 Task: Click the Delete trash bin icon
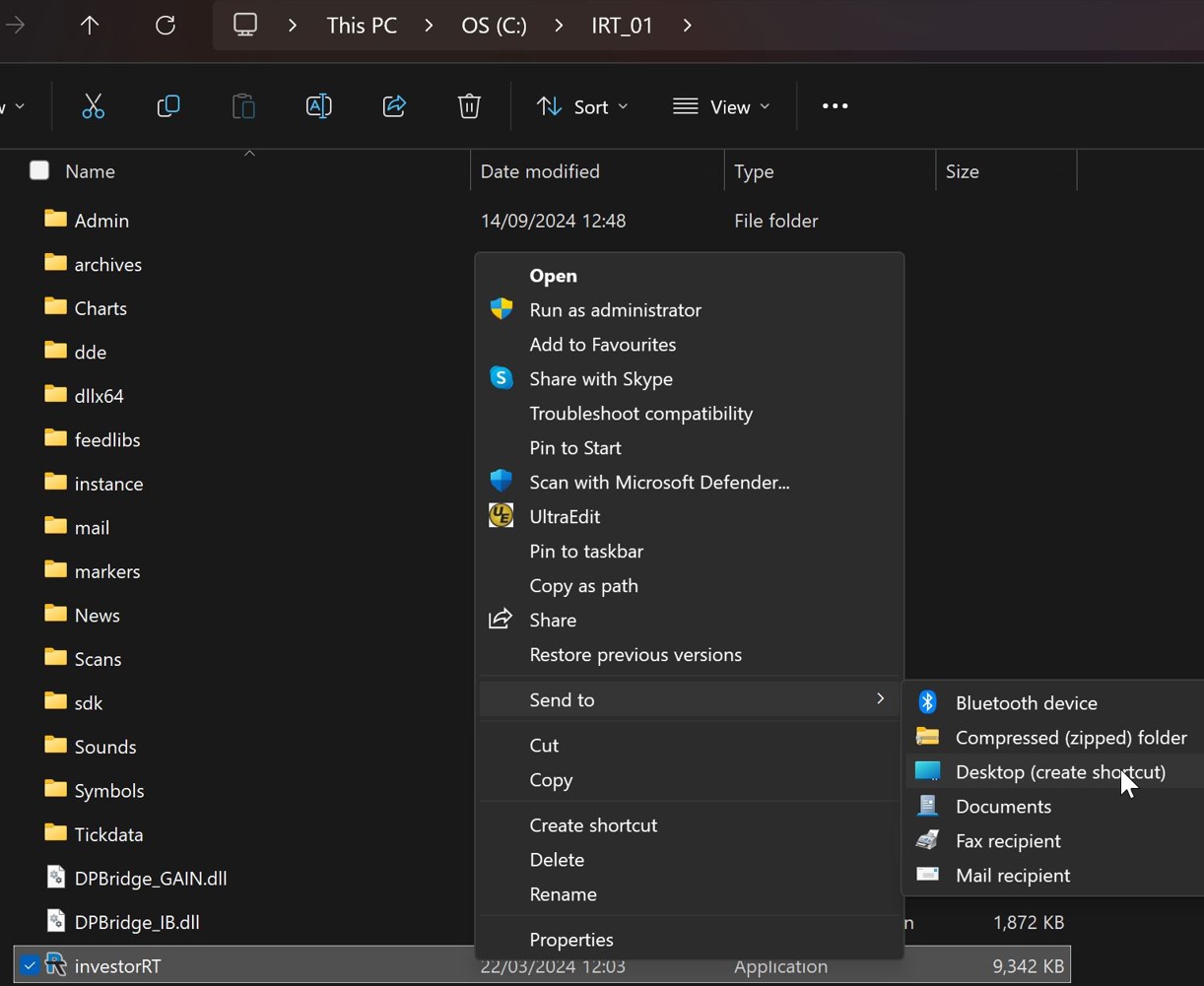[469, 106]
